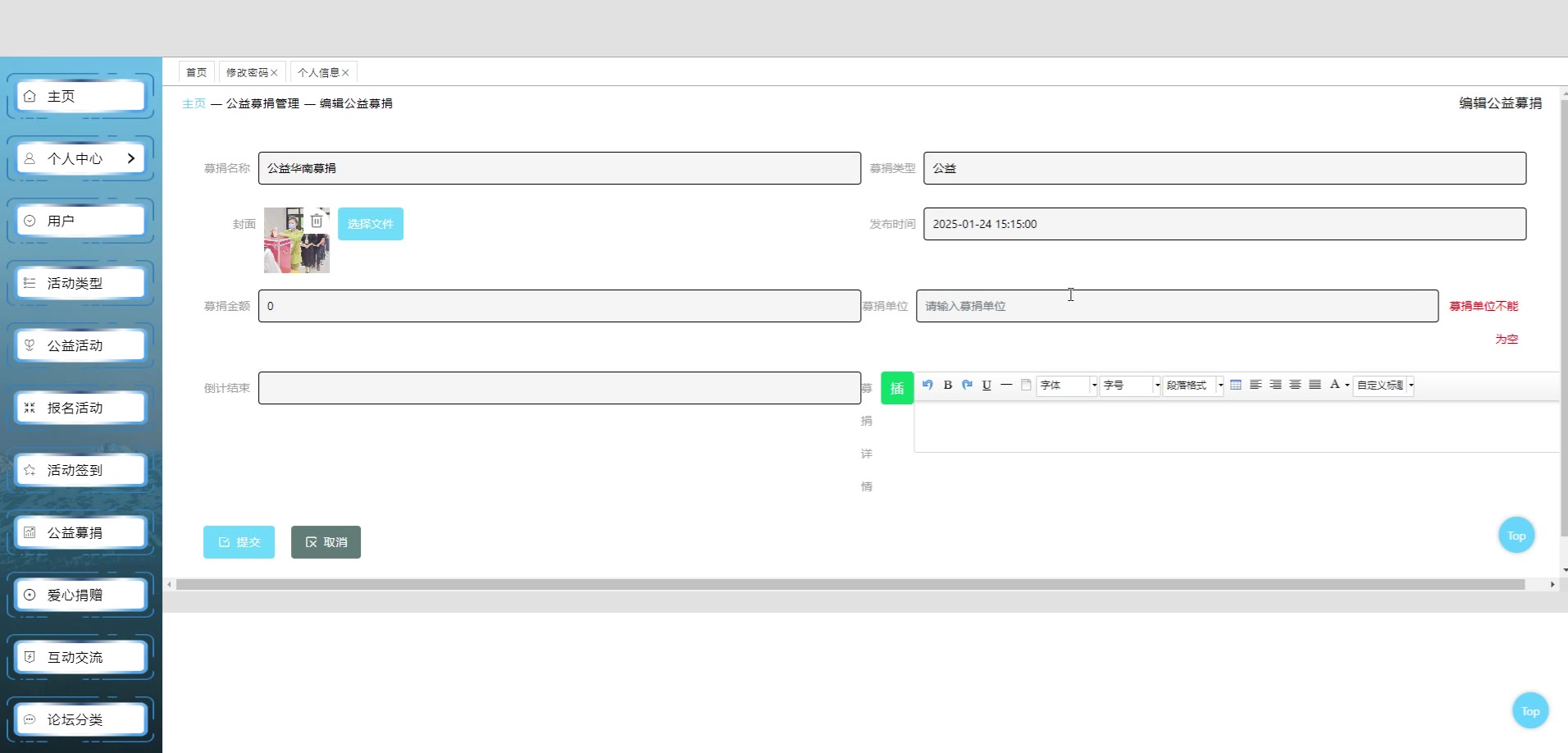The height and width of the screenshot is (753, 1568).
Task: Click the 募捐单位 input field
Action: pyautogui.click(x=1177, y=306)
